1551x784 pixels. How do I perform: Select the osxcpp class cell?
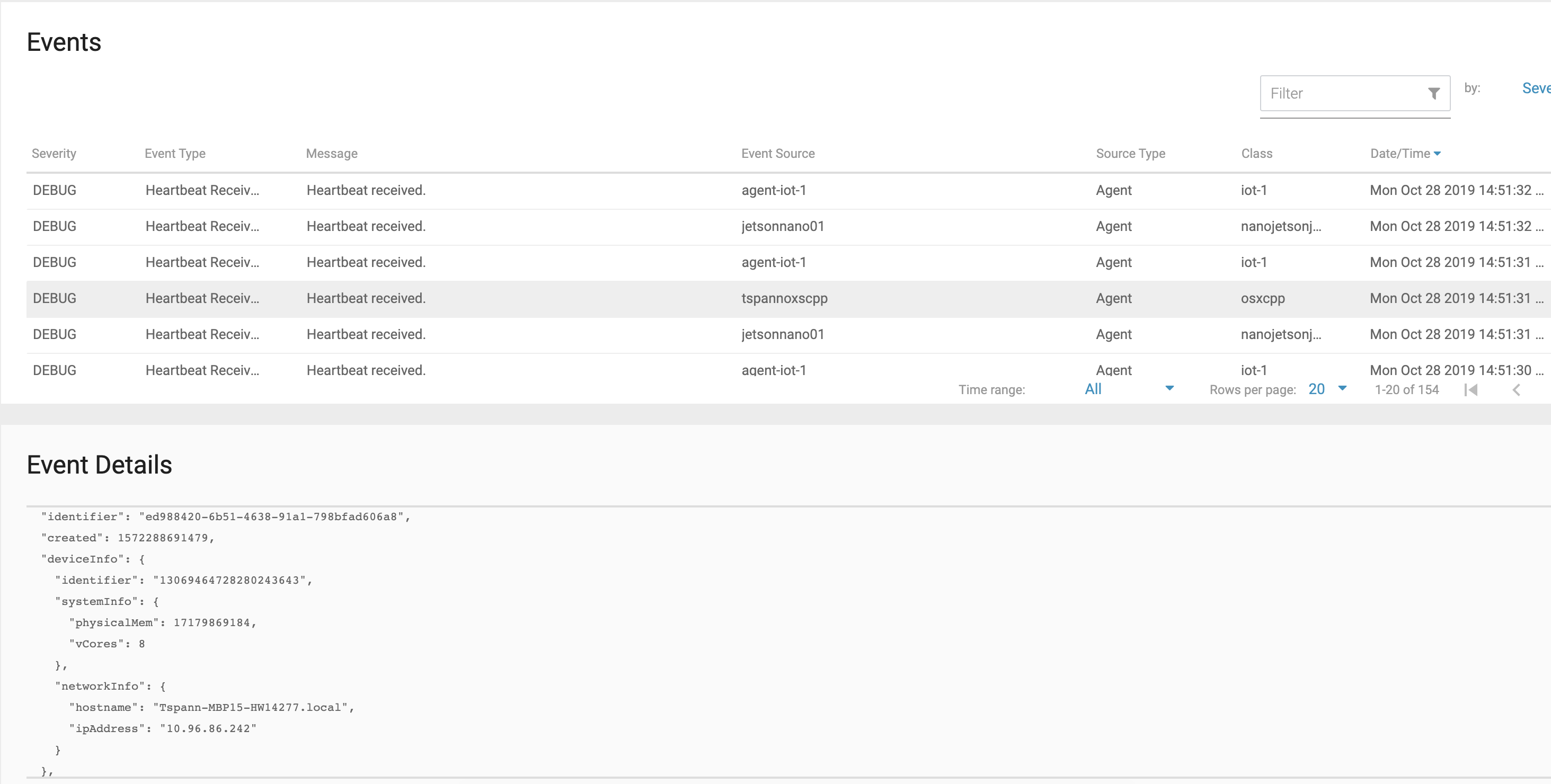tap(1263, 298)
